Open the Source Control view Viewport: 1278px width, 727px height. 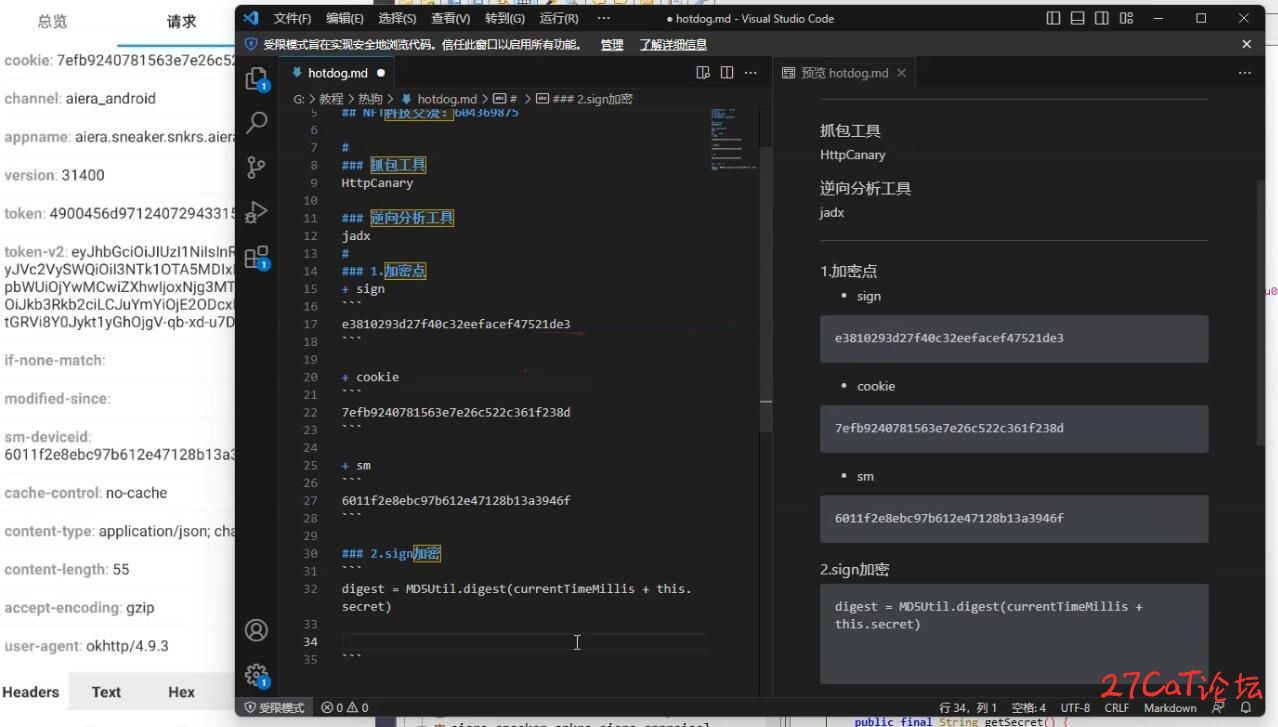[257, 167]
